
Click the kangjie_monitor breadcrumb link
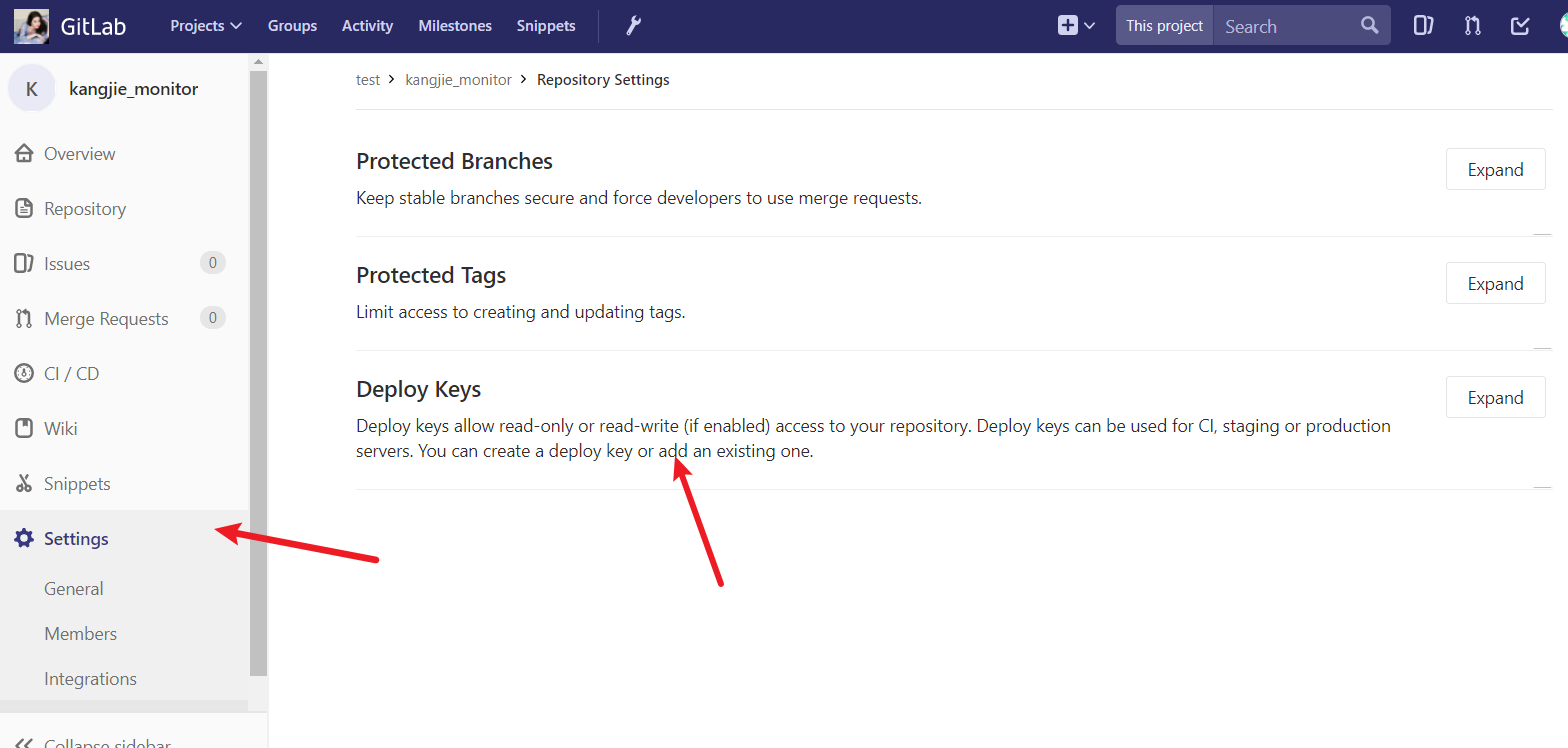[458, 80]
